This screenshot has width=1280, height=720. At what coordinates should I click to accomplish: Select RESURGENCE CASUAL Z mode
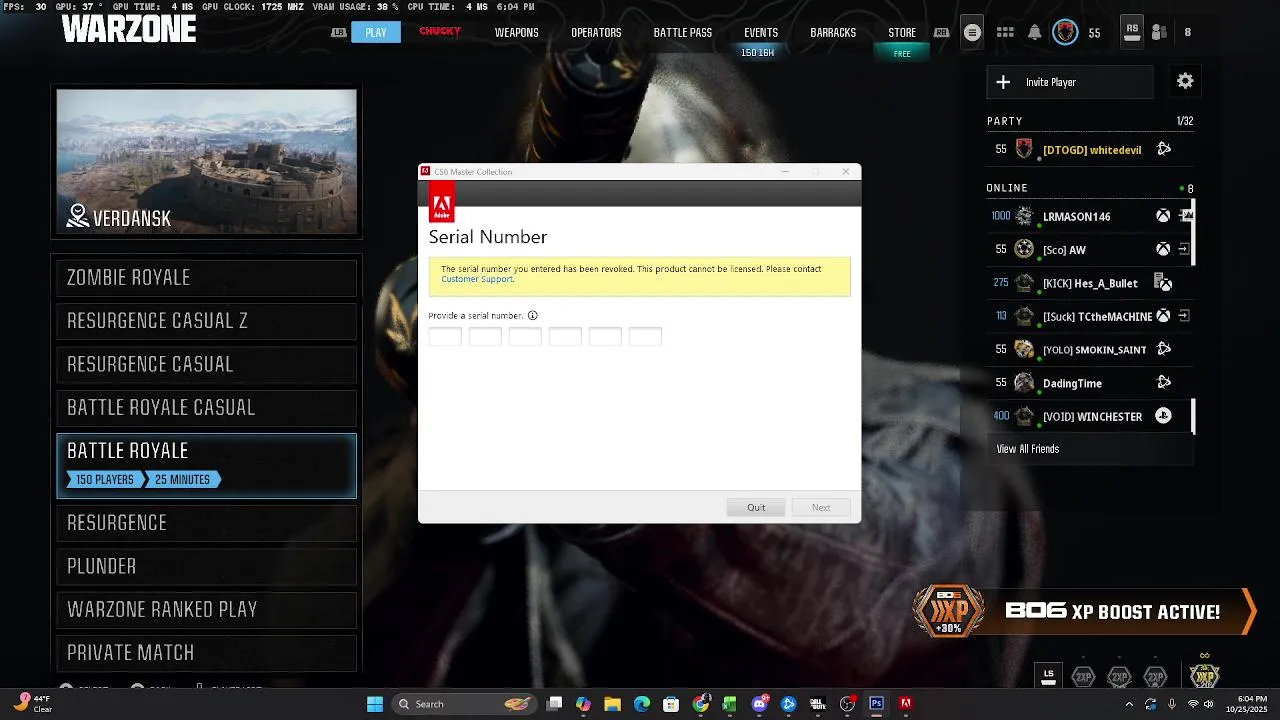pos(206,321)
